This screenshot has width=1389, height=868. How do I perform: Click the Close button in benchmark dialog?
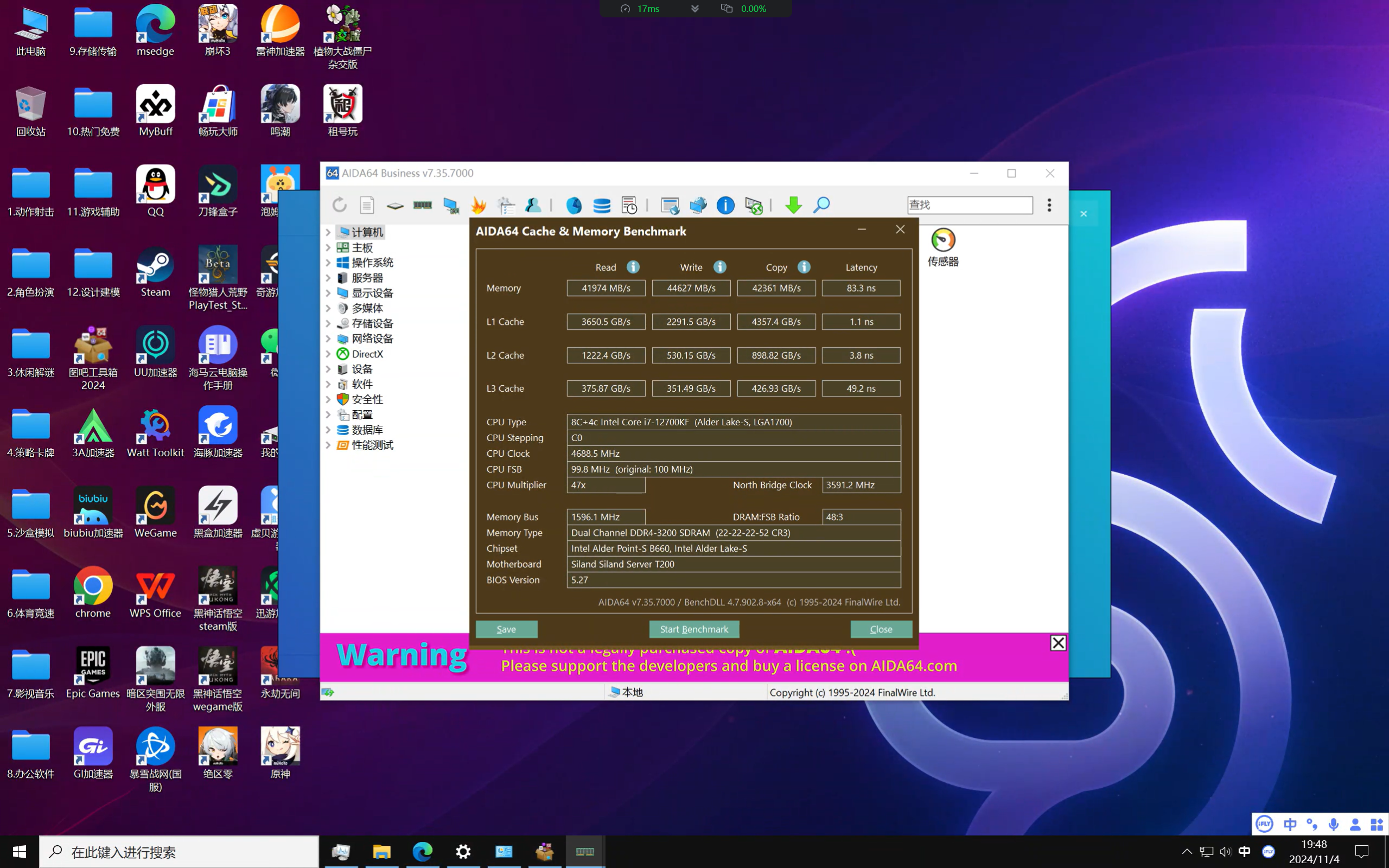pos(881,629)
